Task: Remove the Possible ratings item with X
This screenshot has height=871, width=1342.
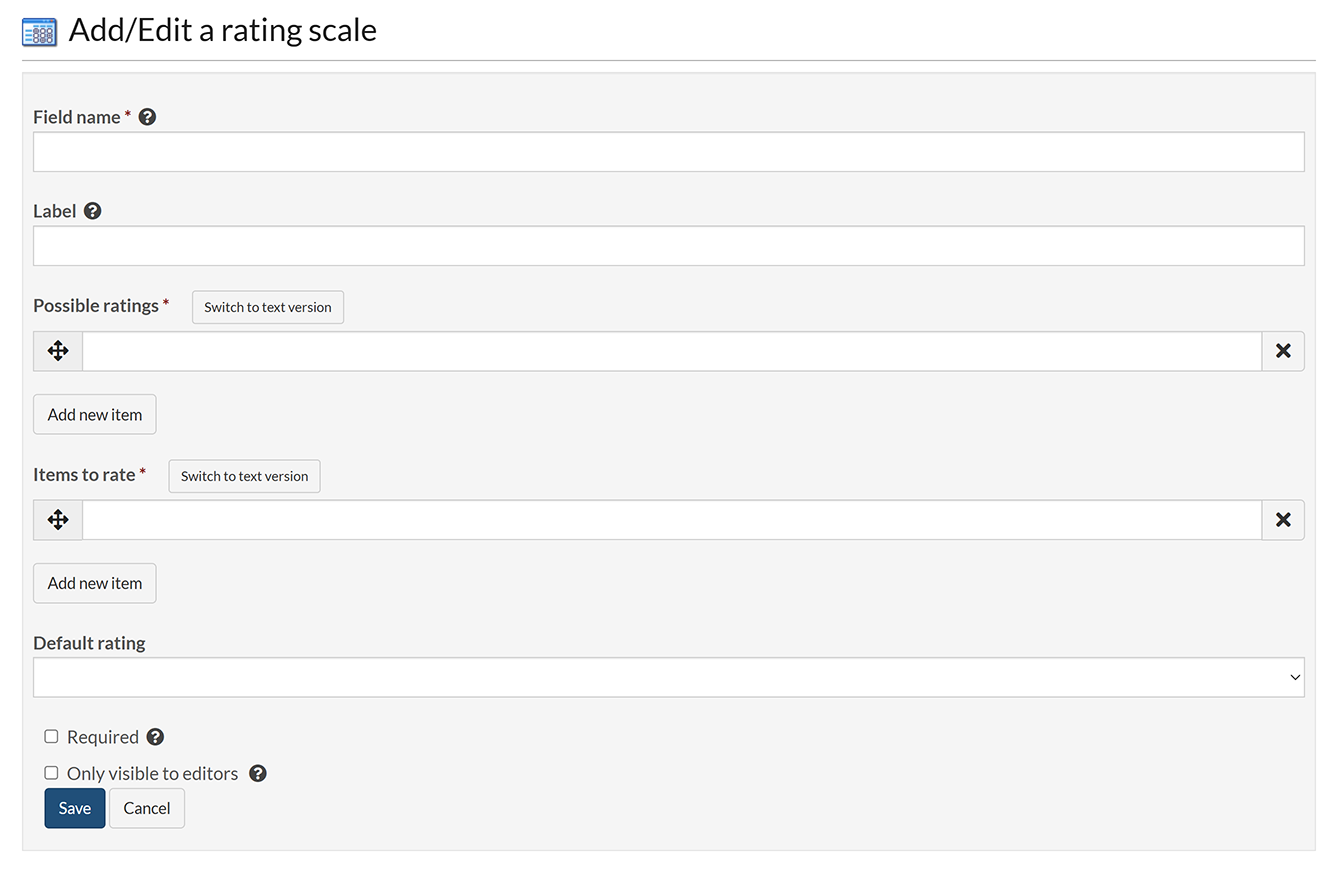Action: tap(1283, 351)
